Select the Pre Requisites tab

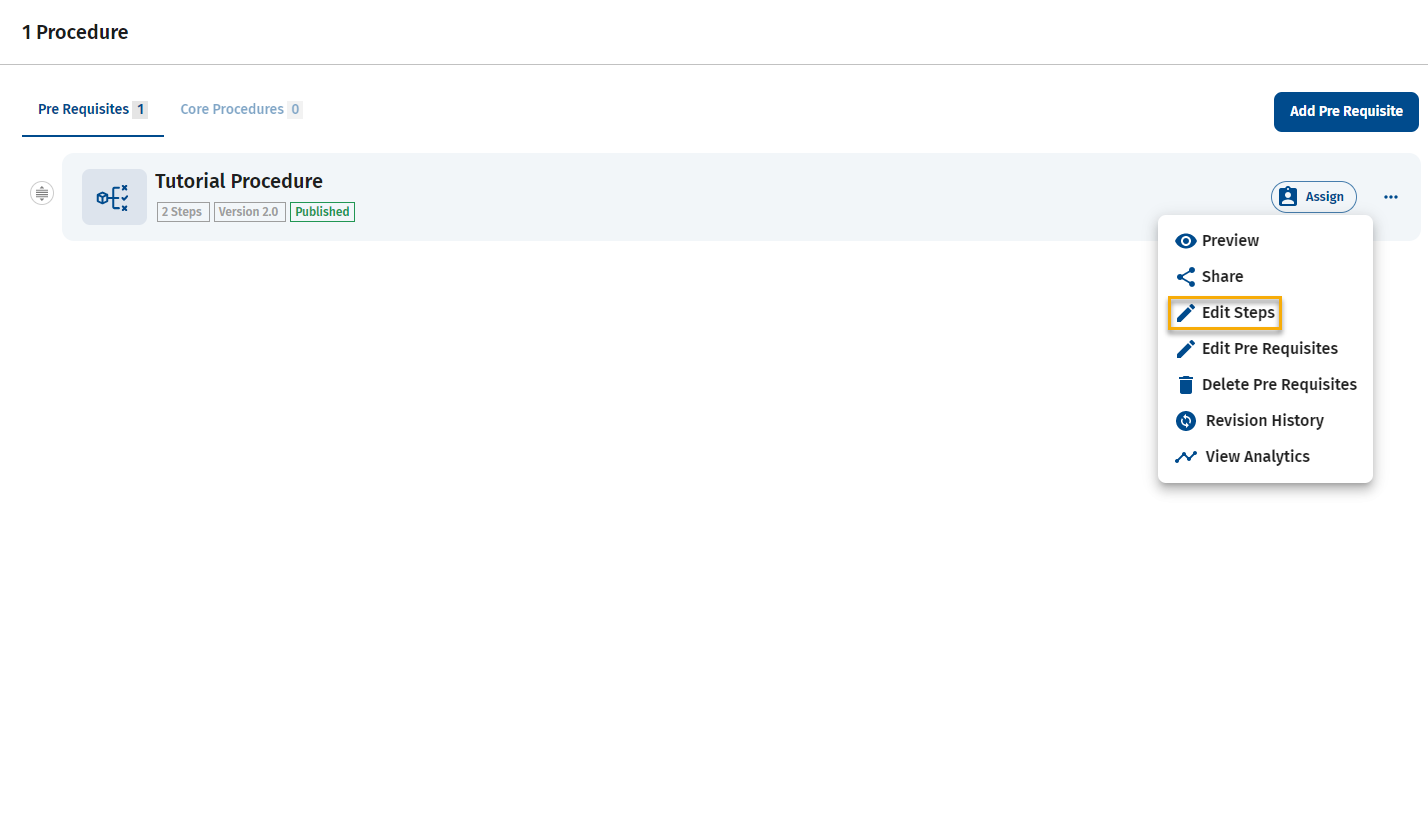coord(84,109)
